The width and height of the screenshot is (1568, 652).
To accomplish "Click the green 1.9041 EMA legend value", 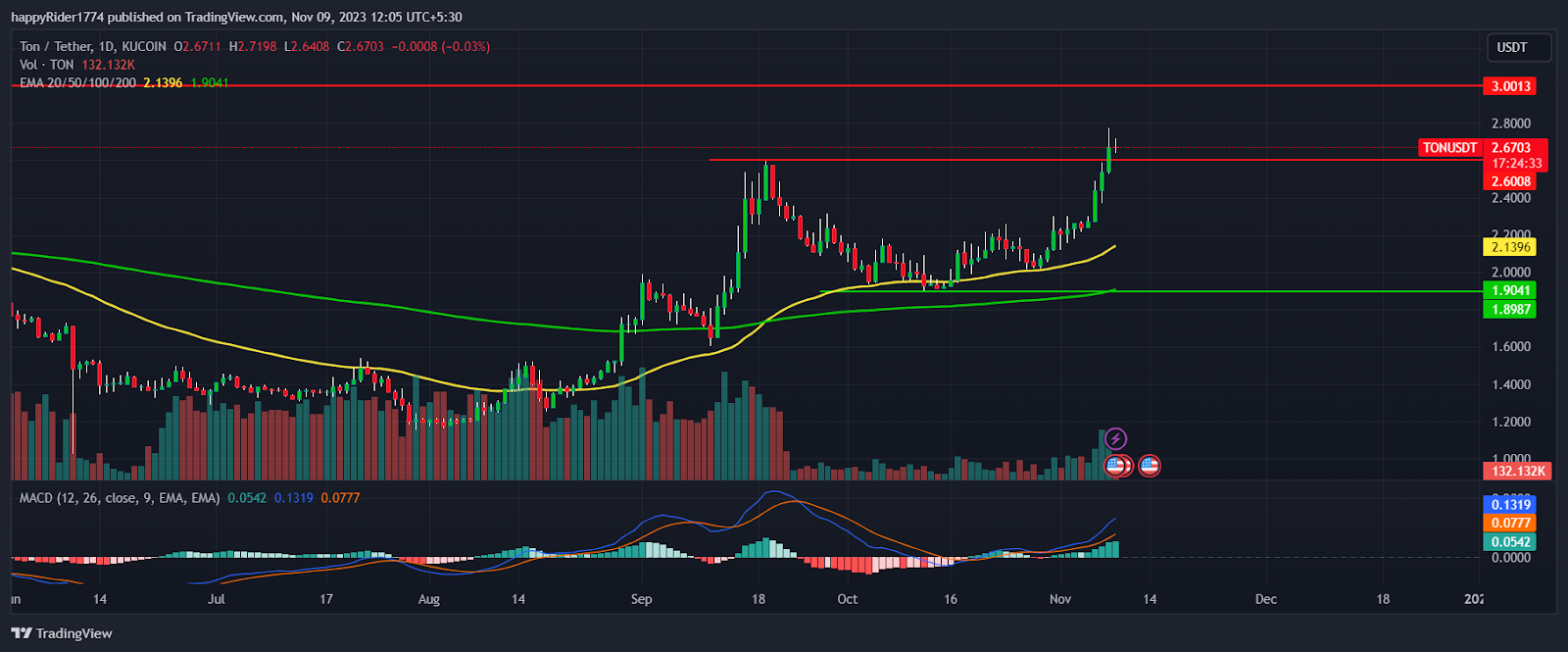I will (210, 83).
